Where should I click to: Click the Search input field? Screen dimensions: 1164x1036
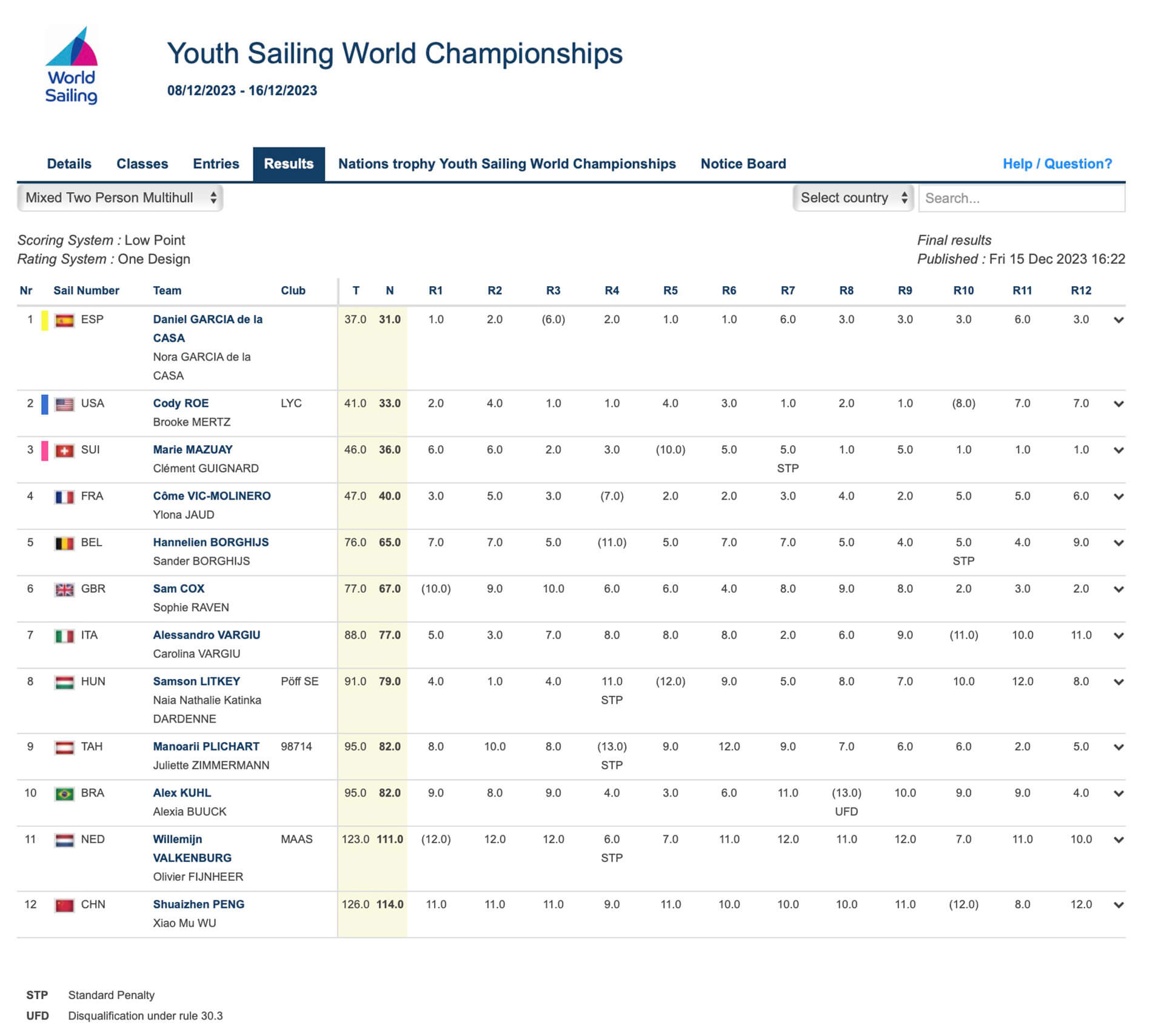pyautogui.click(x=1021, y=198)
